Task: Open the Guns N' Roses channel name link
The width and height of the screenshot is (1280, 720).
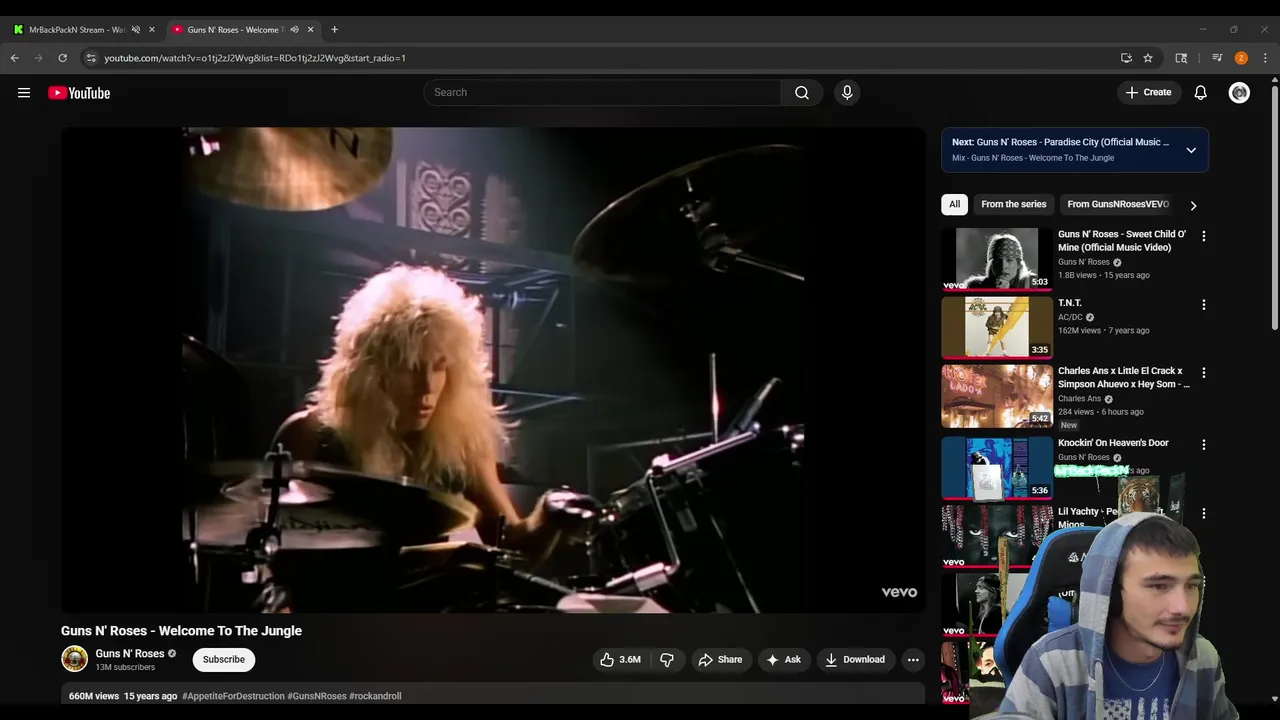Action: point(130,654)
